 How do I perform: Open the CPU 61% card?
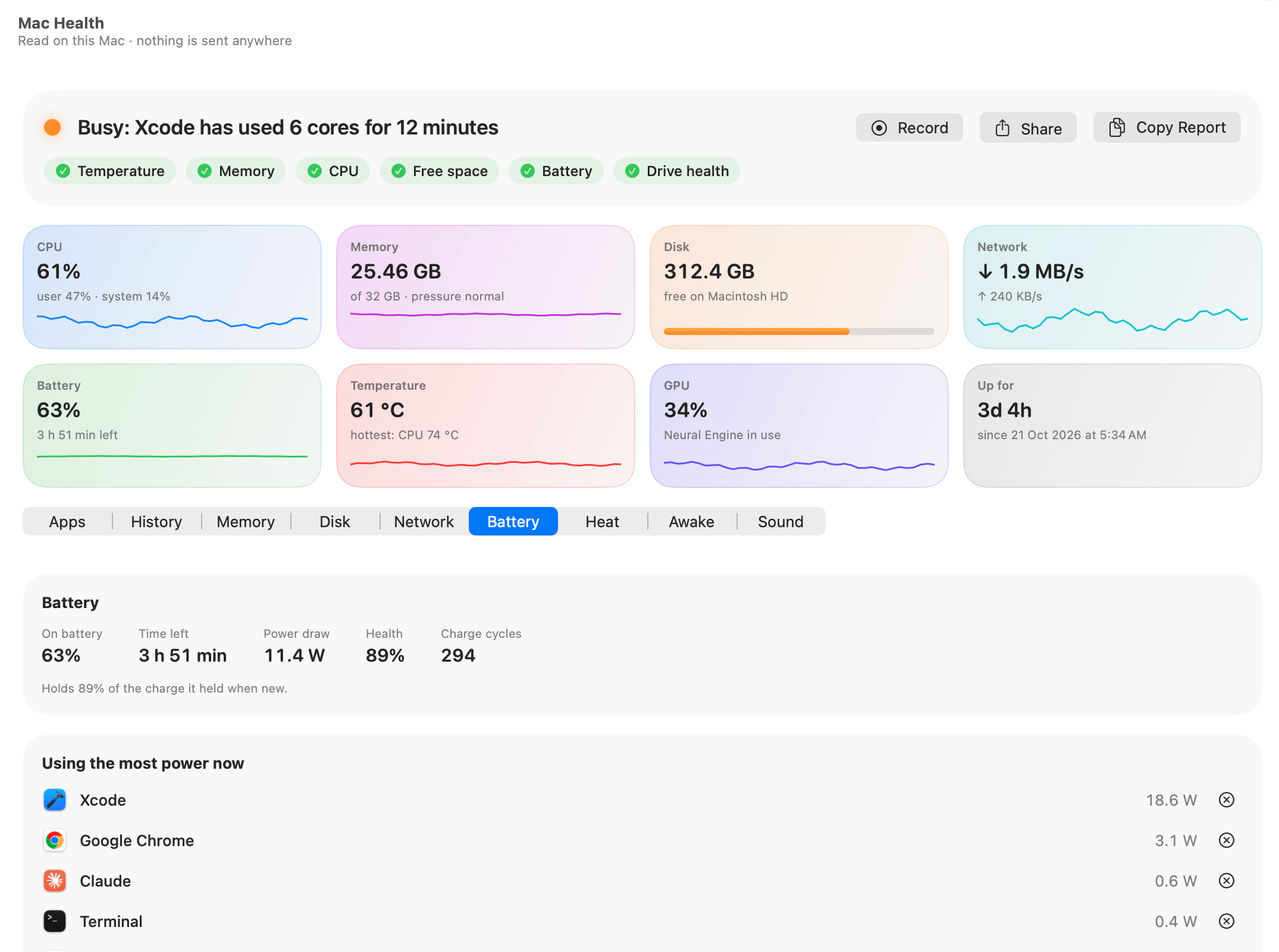[173, 287]
